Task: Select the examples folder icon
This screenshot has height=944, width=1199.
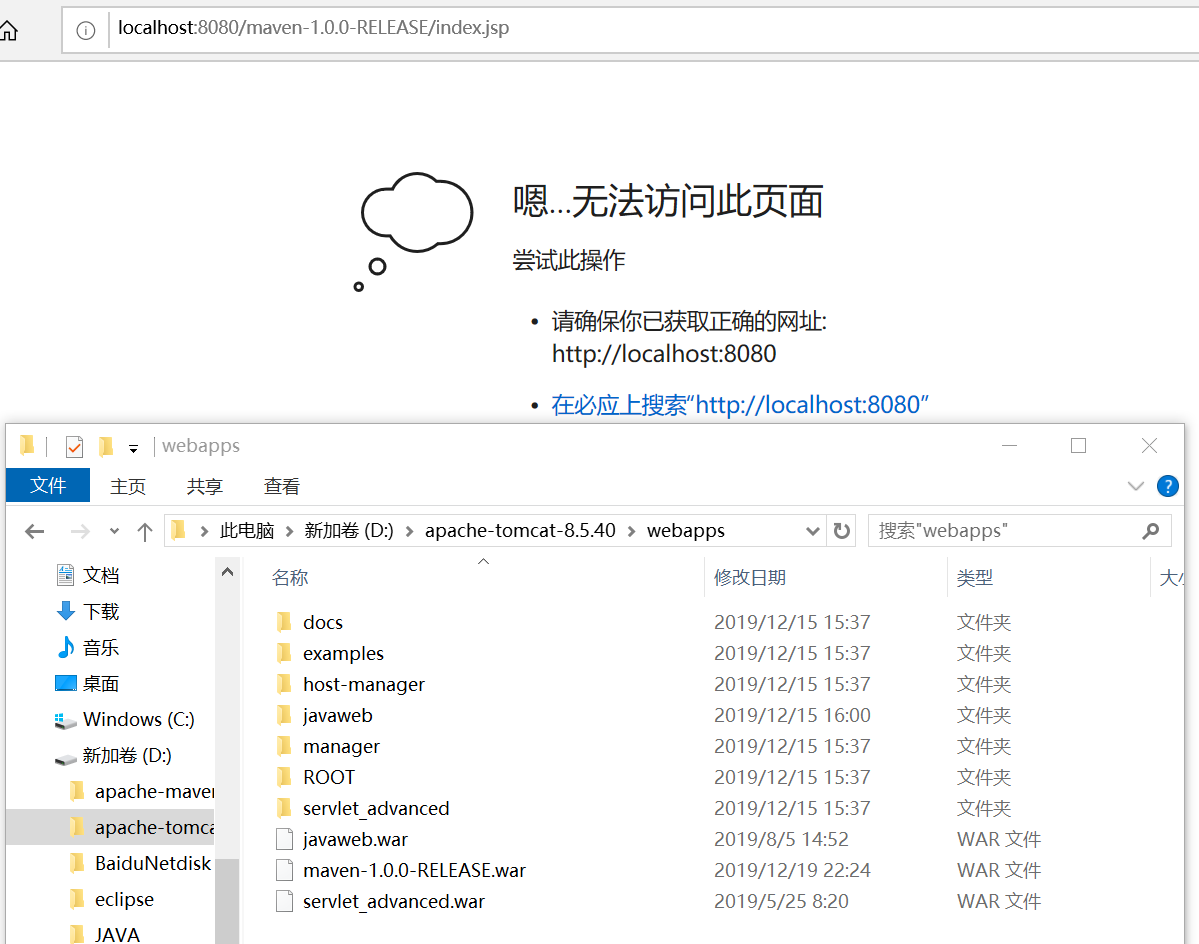Action: [x=284, y=653]
